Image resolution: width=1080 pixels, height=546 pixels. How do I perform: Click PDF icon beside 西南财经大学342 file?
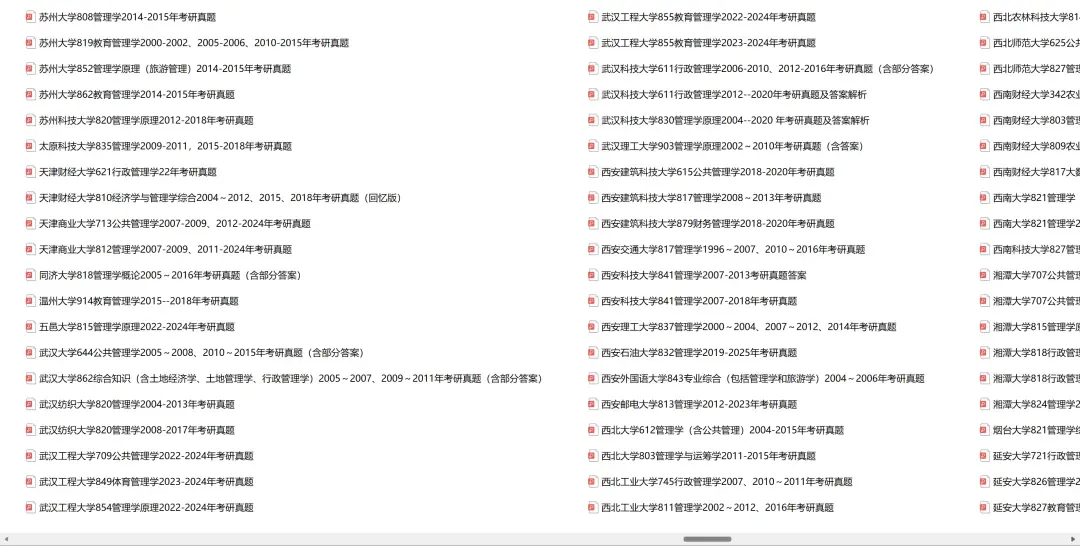tap(985, 94)
